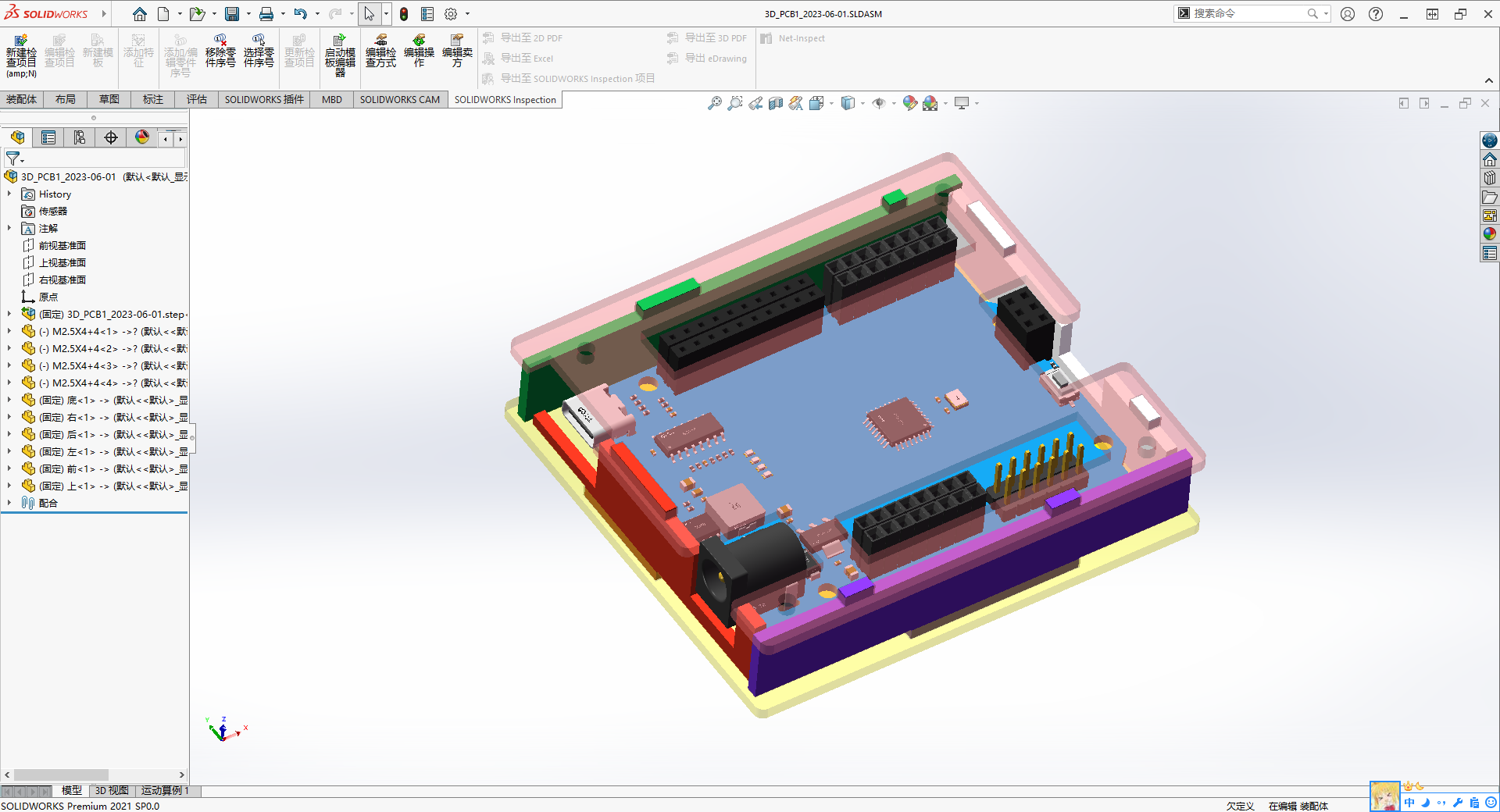
Task: Click the Select cursor tool
Action: pos(369,14)
